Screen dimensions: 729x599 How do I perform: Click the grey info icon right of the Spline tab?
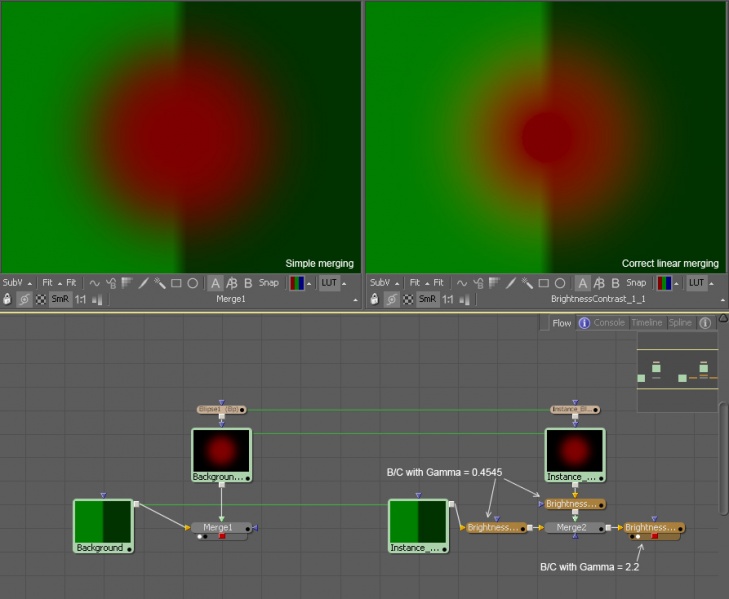(x=705, y=323)
